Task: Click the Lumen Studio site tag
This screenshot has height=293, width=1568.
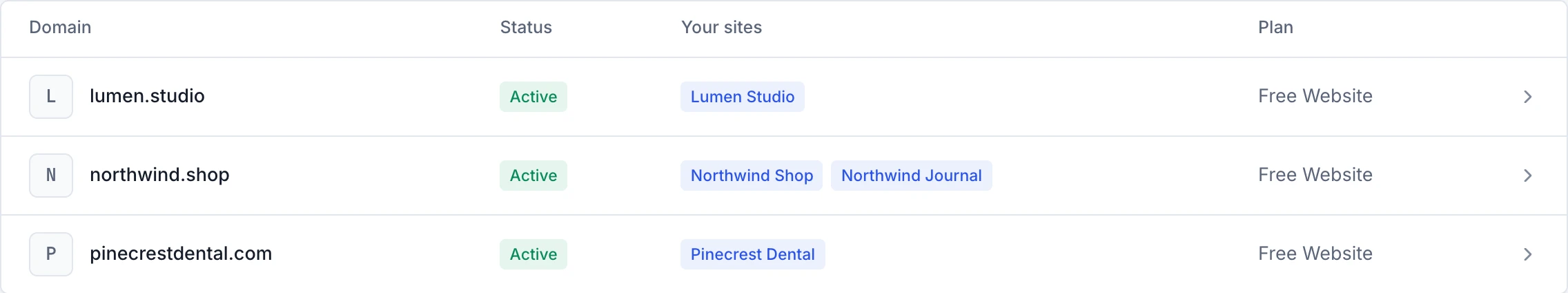Action: (x=743, y=97)
